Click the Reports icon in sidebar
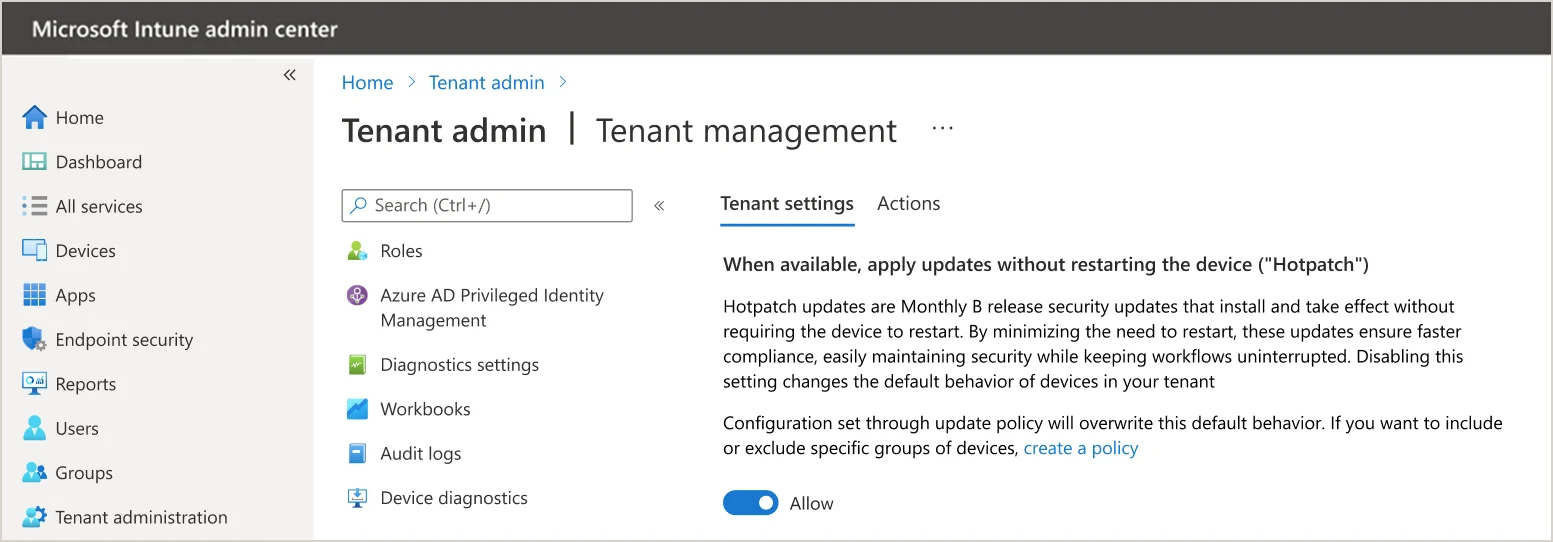This screenshot has width=1553, height=542. 34,384
